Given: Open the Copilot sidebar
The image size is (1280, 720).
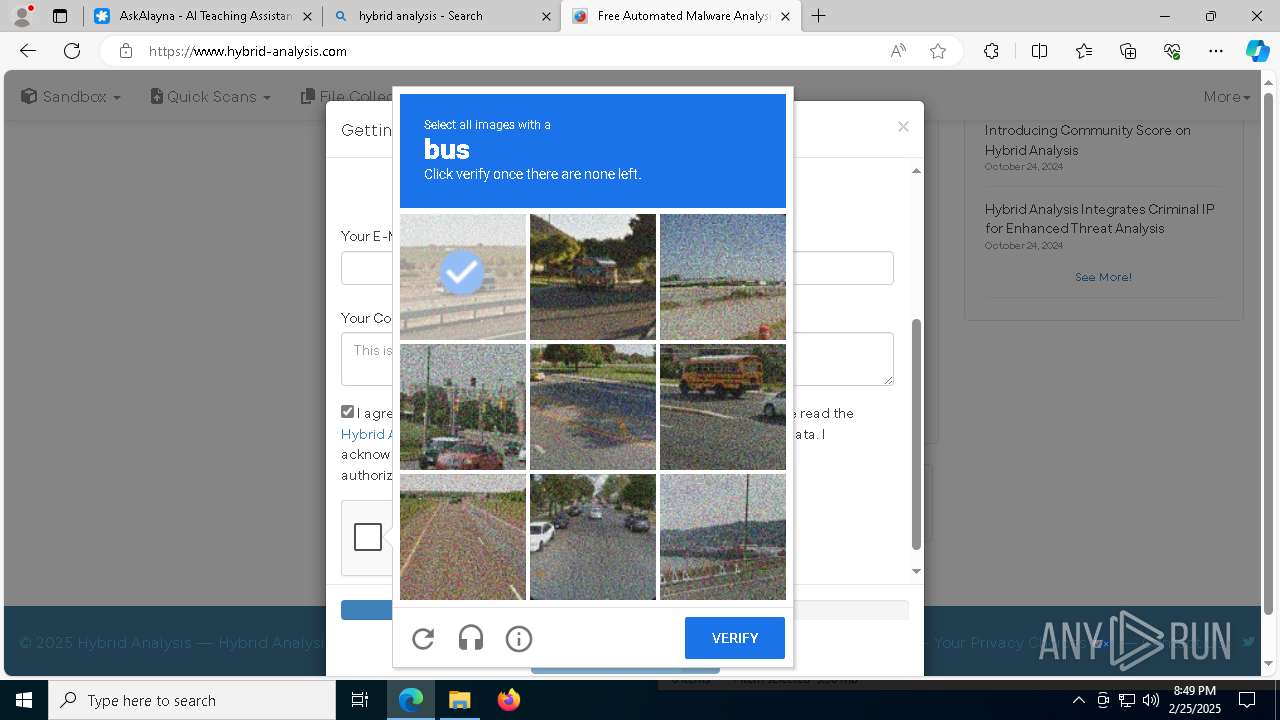Looking at the screenshot, I should pos(1257,51).
